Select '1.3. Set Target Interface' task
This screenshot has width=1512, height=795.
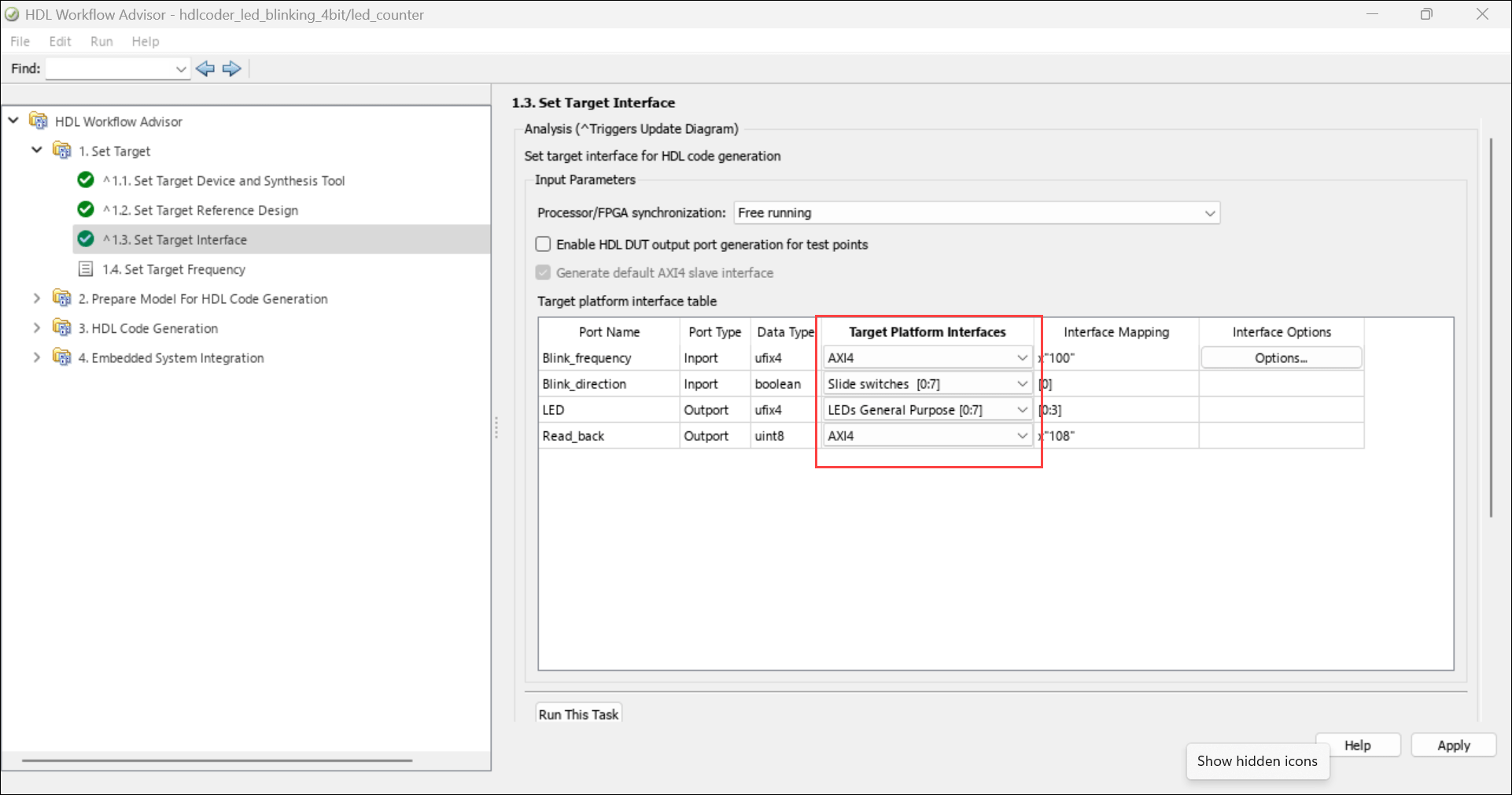[175, 239]
